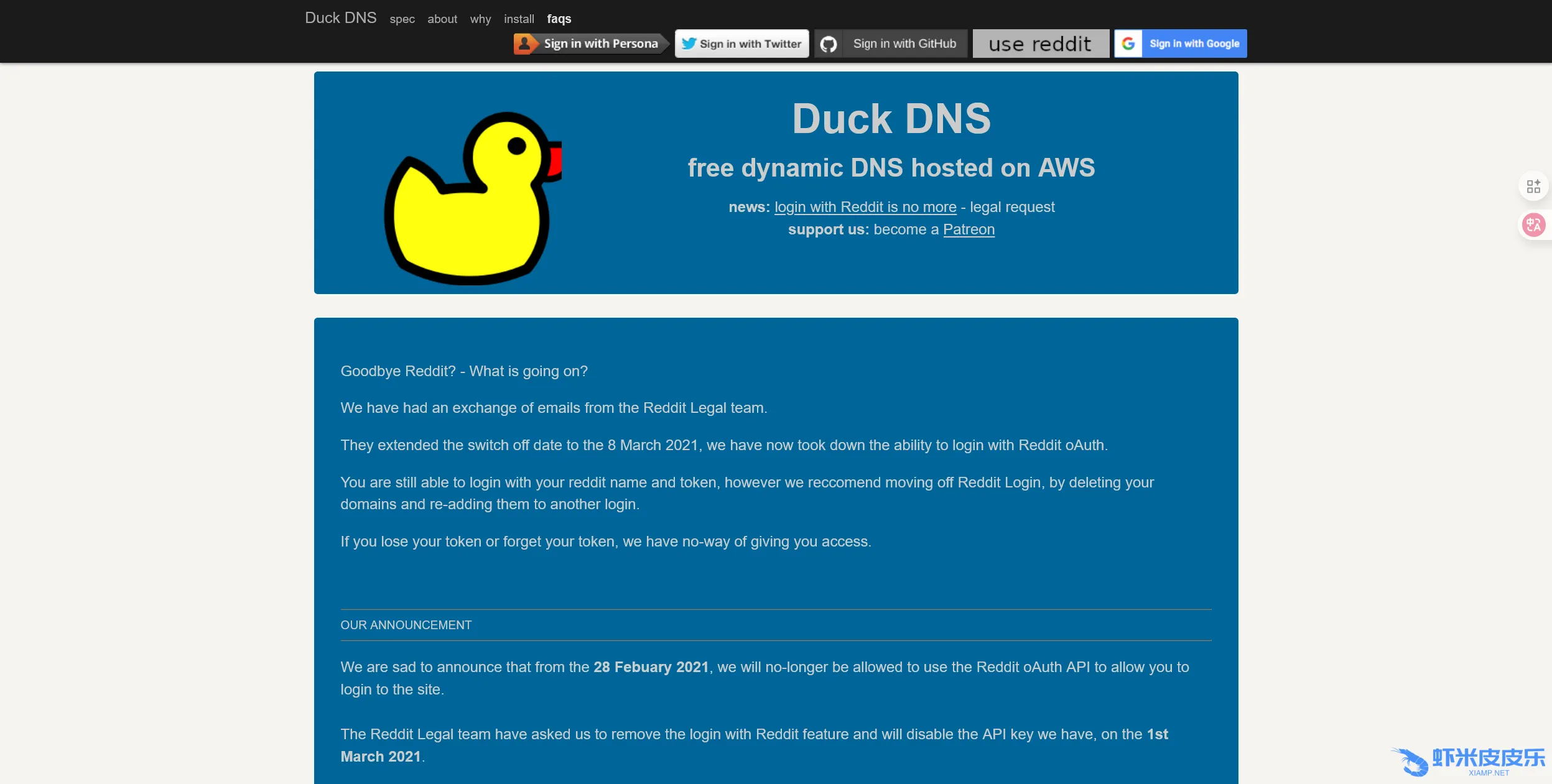Click the pink translate floating icon

click(1533, 225)
